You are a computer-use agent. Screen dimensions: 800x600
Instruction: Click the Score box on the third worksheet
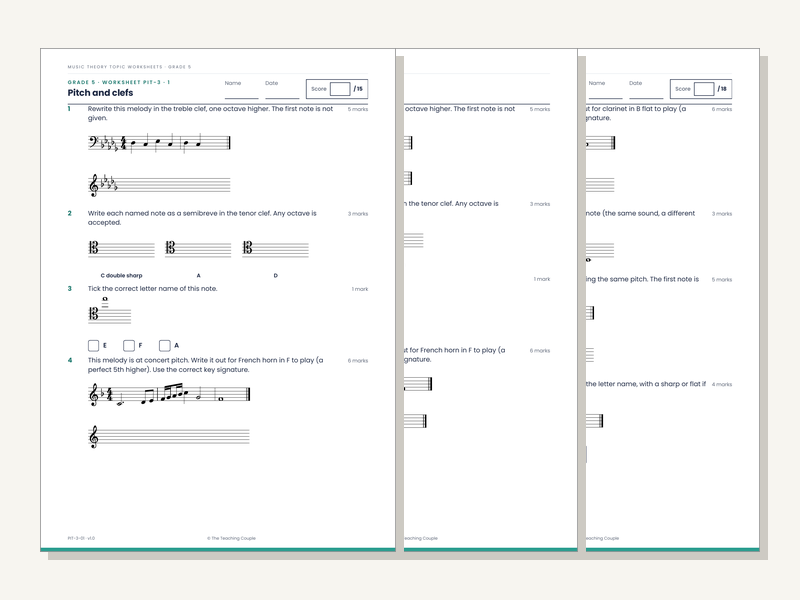(704, 89)
